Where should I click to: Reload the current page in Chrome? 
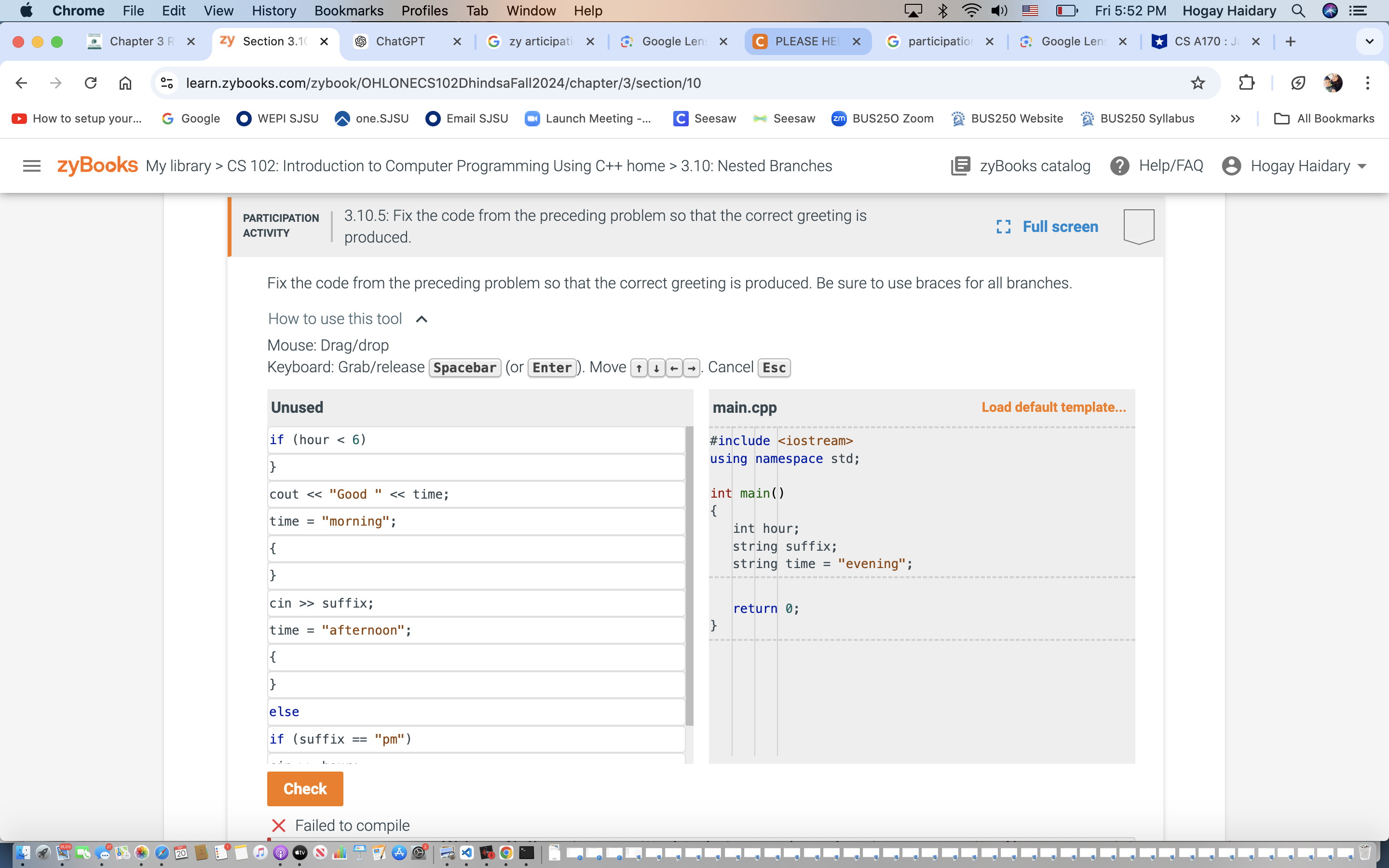pos(91,82)
